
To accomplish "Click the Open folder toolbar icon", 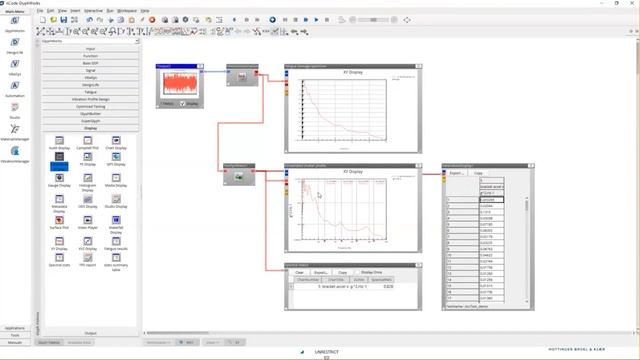I will point(53,20).
